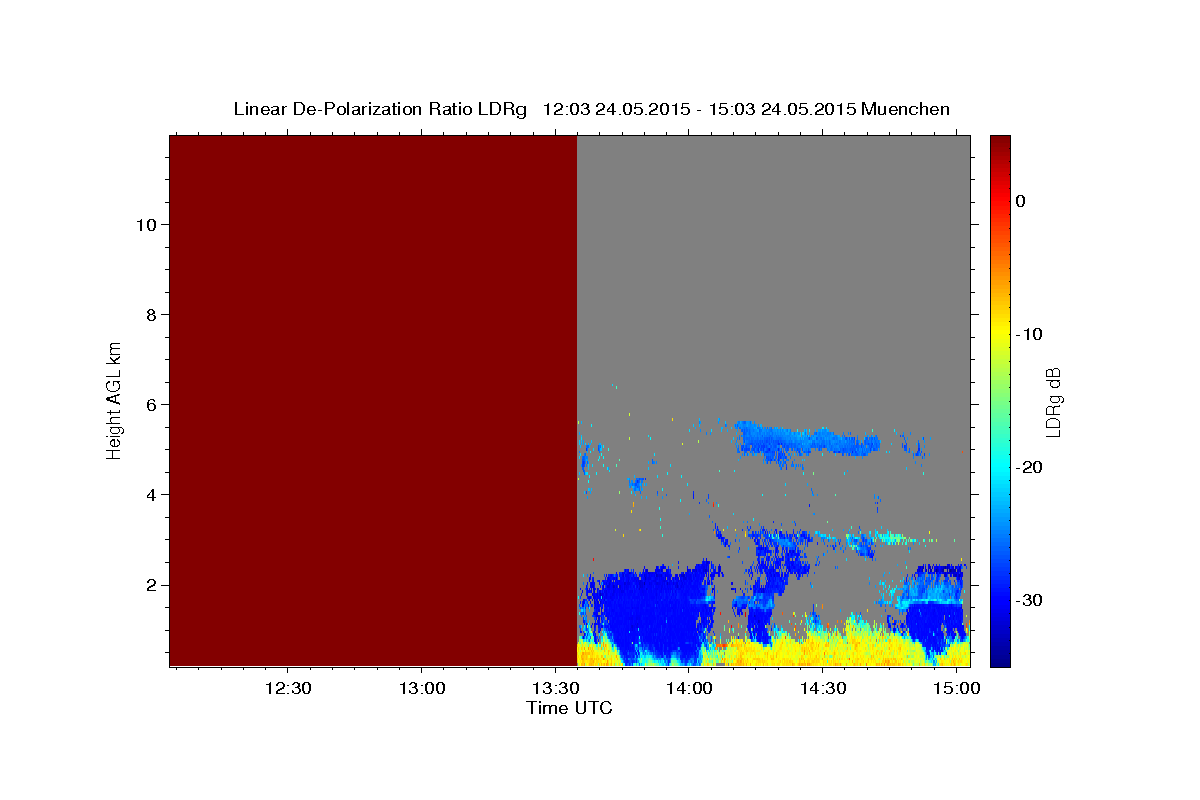The height and width of the screenshot is (800, 1200).
Task: Click the 15:00 time tick label
Action: [957, 689]
